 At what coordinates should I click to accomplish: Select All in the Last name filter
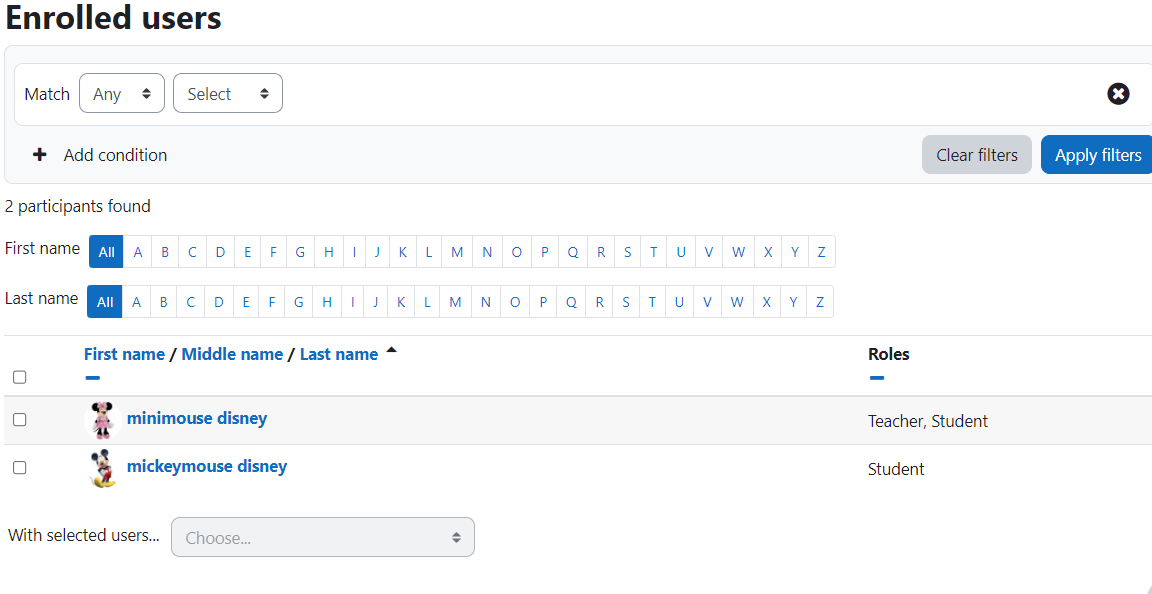[x=104, y=302]
